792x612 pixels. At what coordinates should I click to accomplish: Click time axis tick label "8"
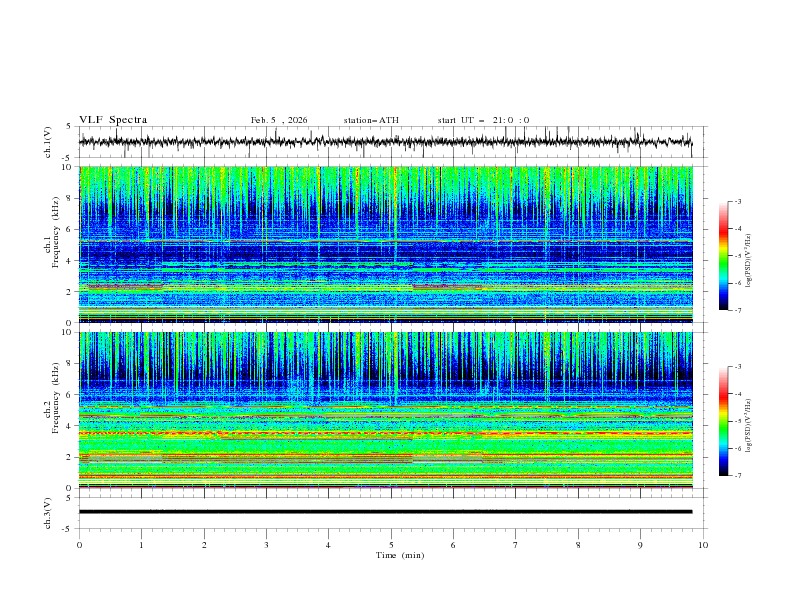coord(578,545)
